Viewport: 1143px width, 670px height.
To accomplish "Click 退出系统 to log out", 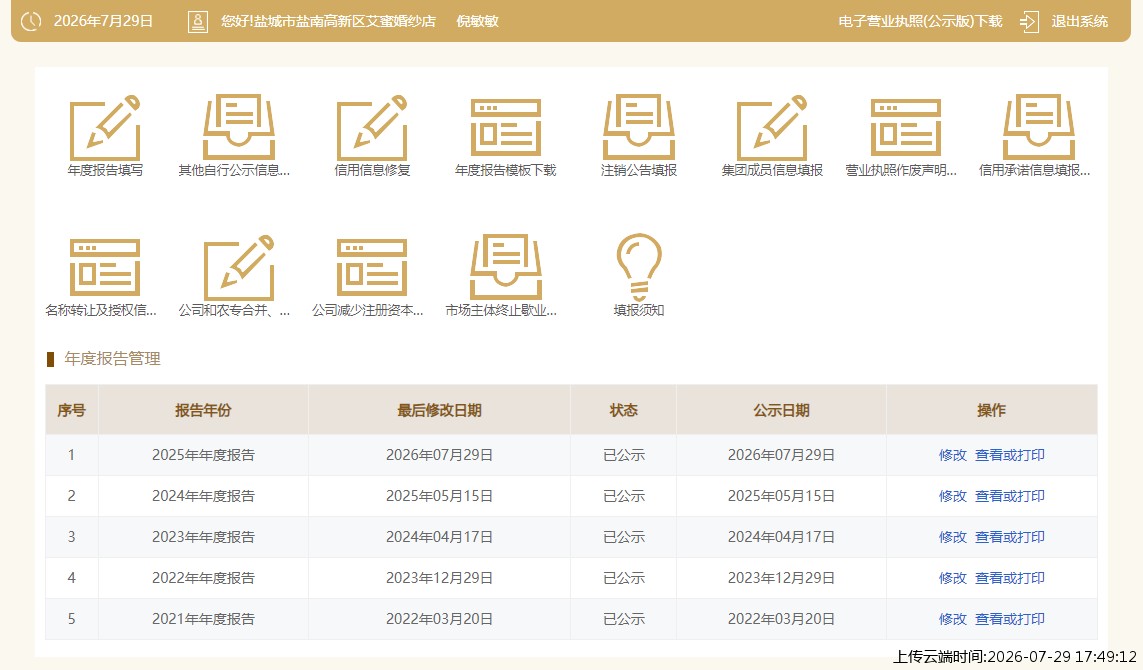I will pyautogui.click(x=1079, y=21).
